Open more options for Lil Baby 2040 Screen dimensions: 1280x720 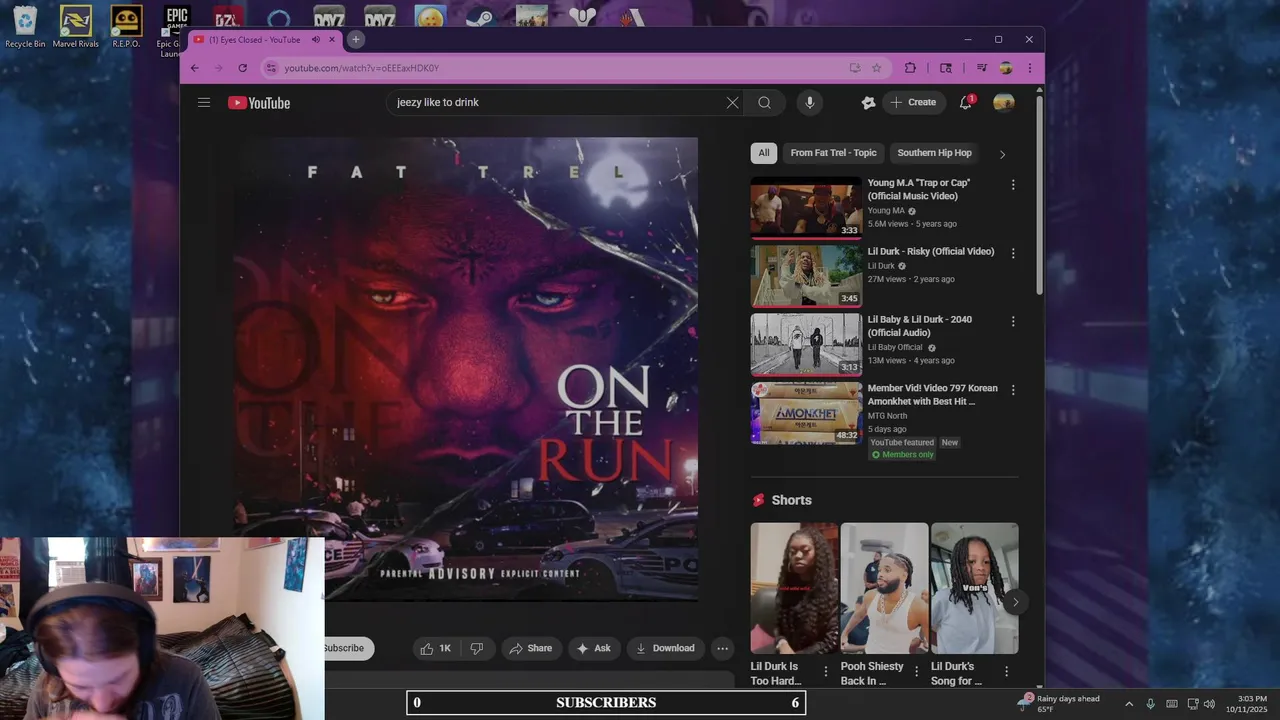pyautogui.click(x=1013, y=321)
